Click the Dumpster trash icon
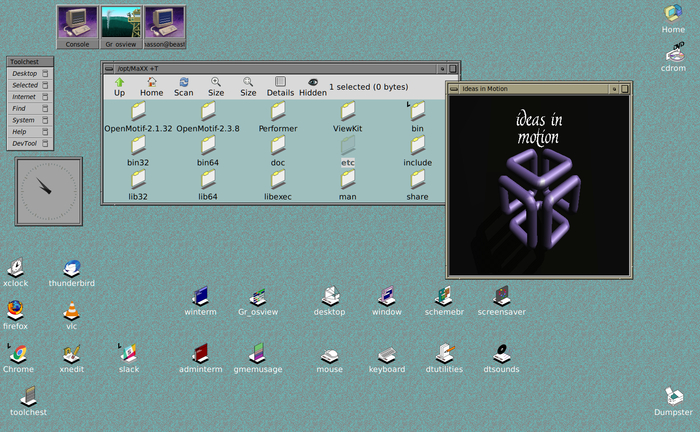Screen dimensions: 700x432 pos(673,396)
